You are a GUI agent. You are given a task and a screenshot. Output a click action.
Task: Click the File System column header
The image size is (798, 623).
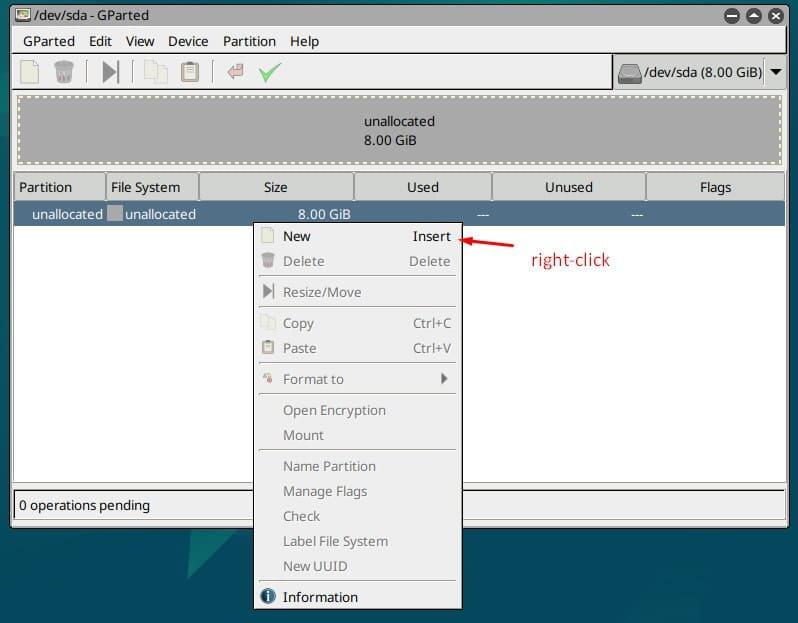coord(146,187)
